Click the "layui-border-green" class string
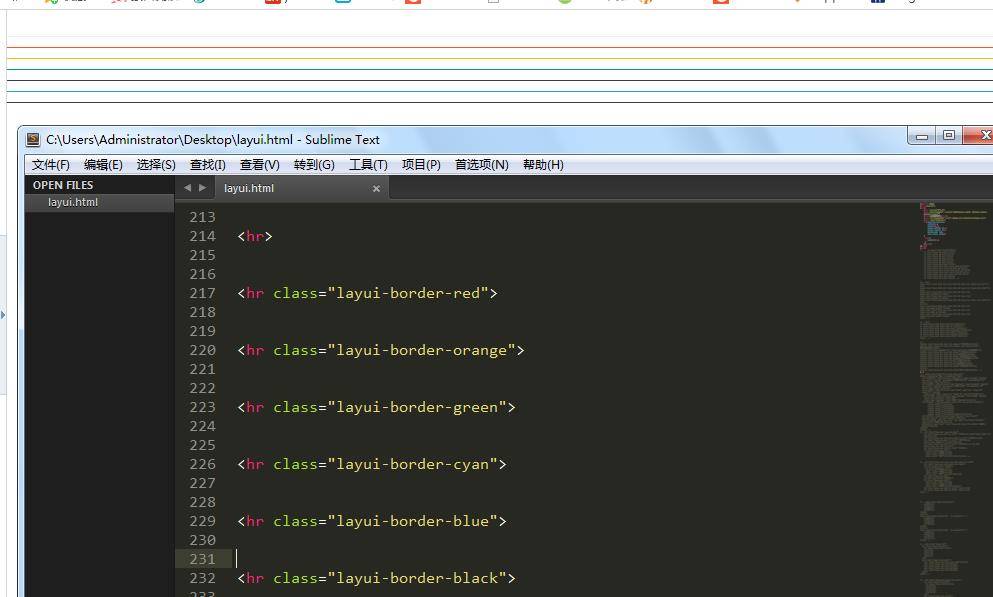 pos(417,407)
